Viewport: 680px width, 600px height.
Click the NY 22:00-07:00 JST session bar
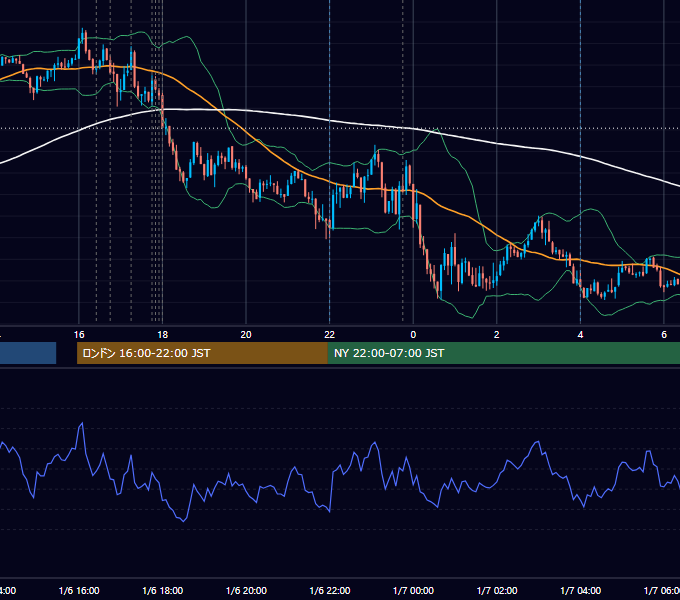coord(503,353)
